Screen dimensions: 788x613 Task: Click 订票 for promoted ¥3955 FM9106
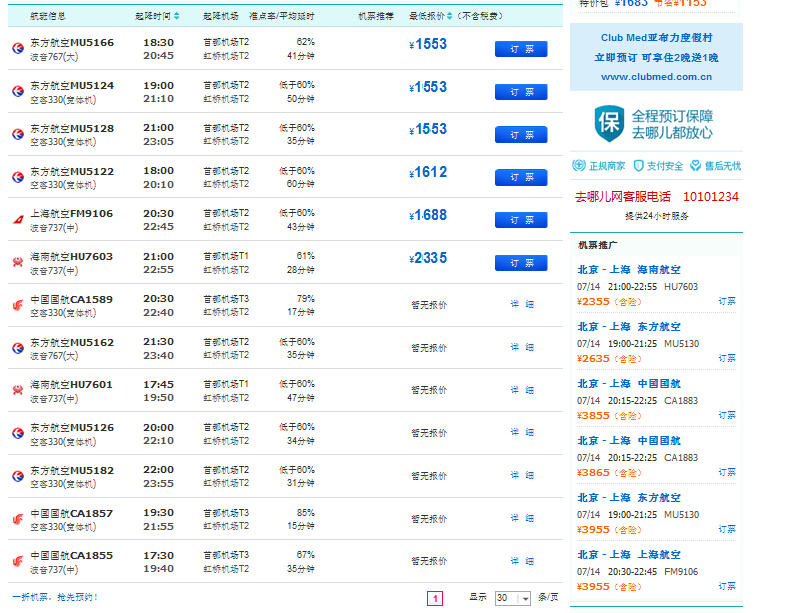coord(727,586)
